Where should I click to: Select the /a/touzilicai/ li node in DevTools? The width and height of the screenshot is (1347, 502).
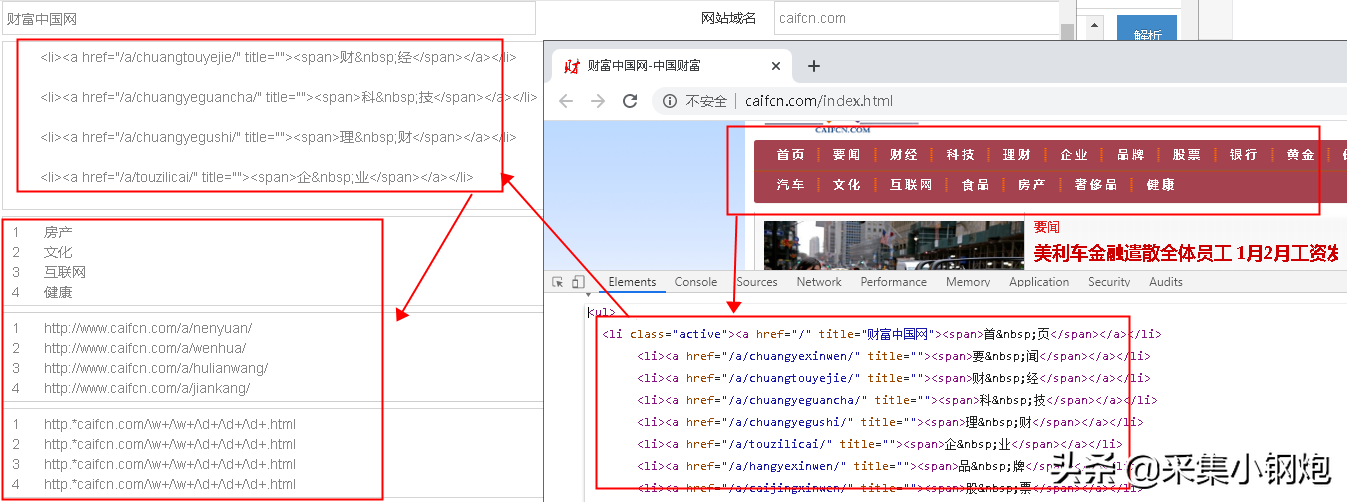click(879, 444)
